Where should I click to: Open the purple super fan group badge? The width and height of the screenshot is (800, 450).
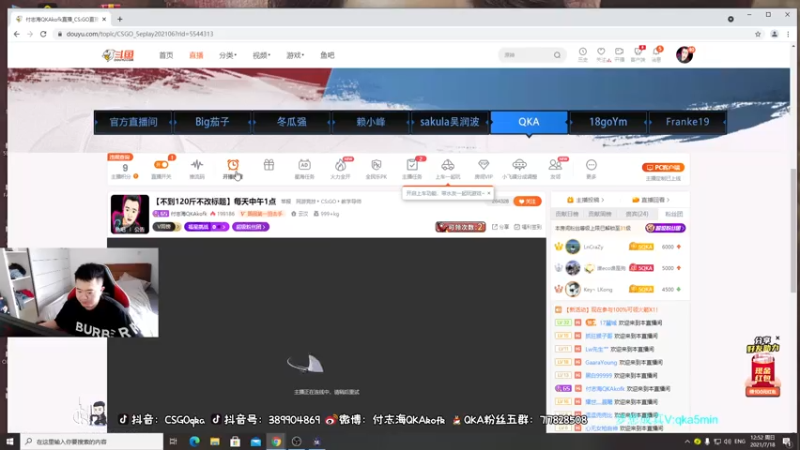(251, 227)
